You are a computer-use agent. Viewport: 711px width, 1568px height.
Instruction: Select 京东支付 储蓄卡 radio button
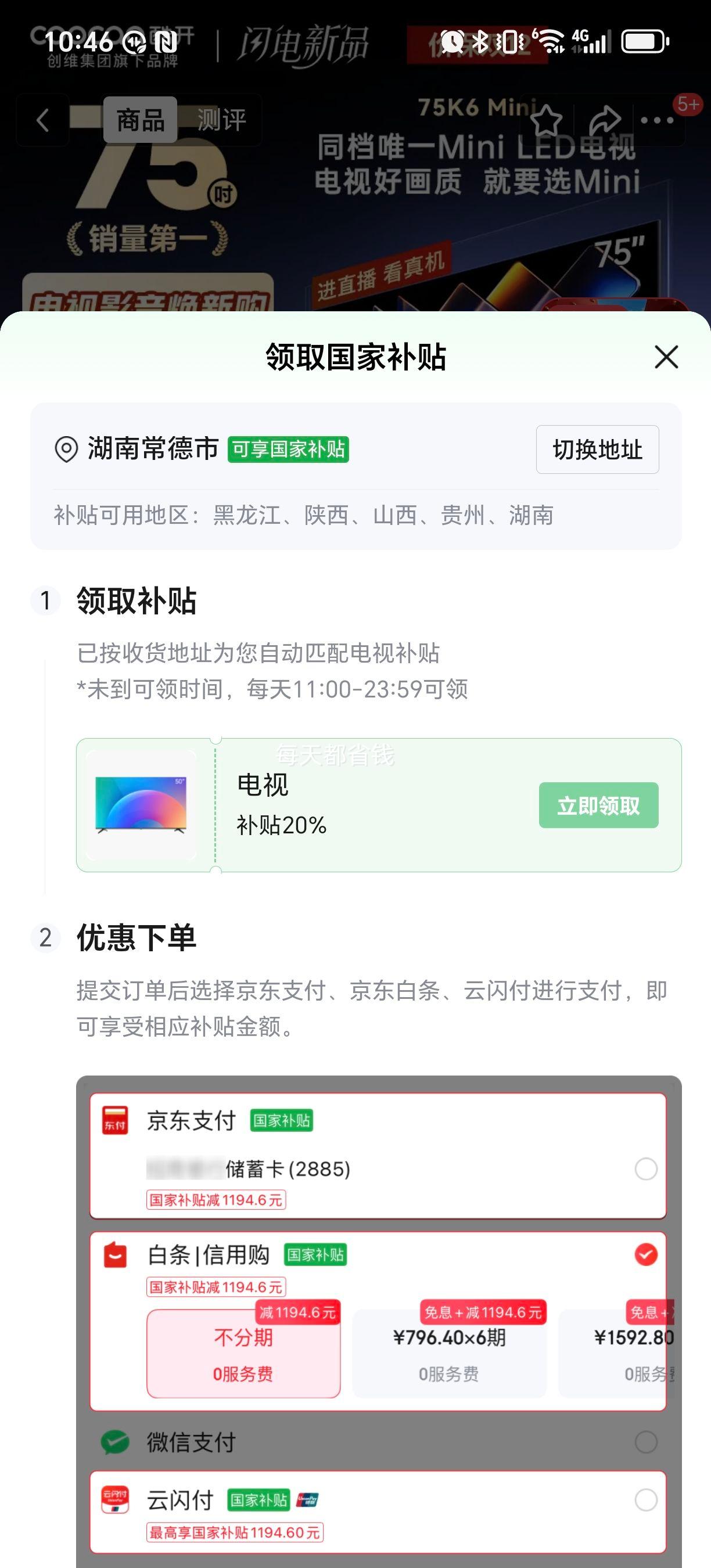645,1168
